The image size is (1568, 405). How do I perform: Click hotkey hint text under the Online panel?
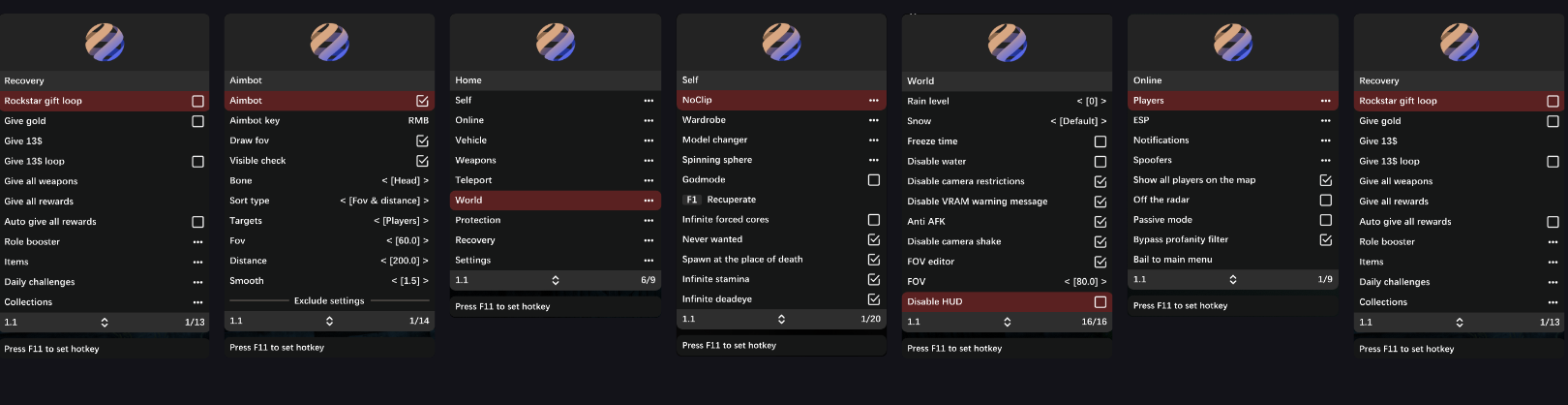[1180, 305]
